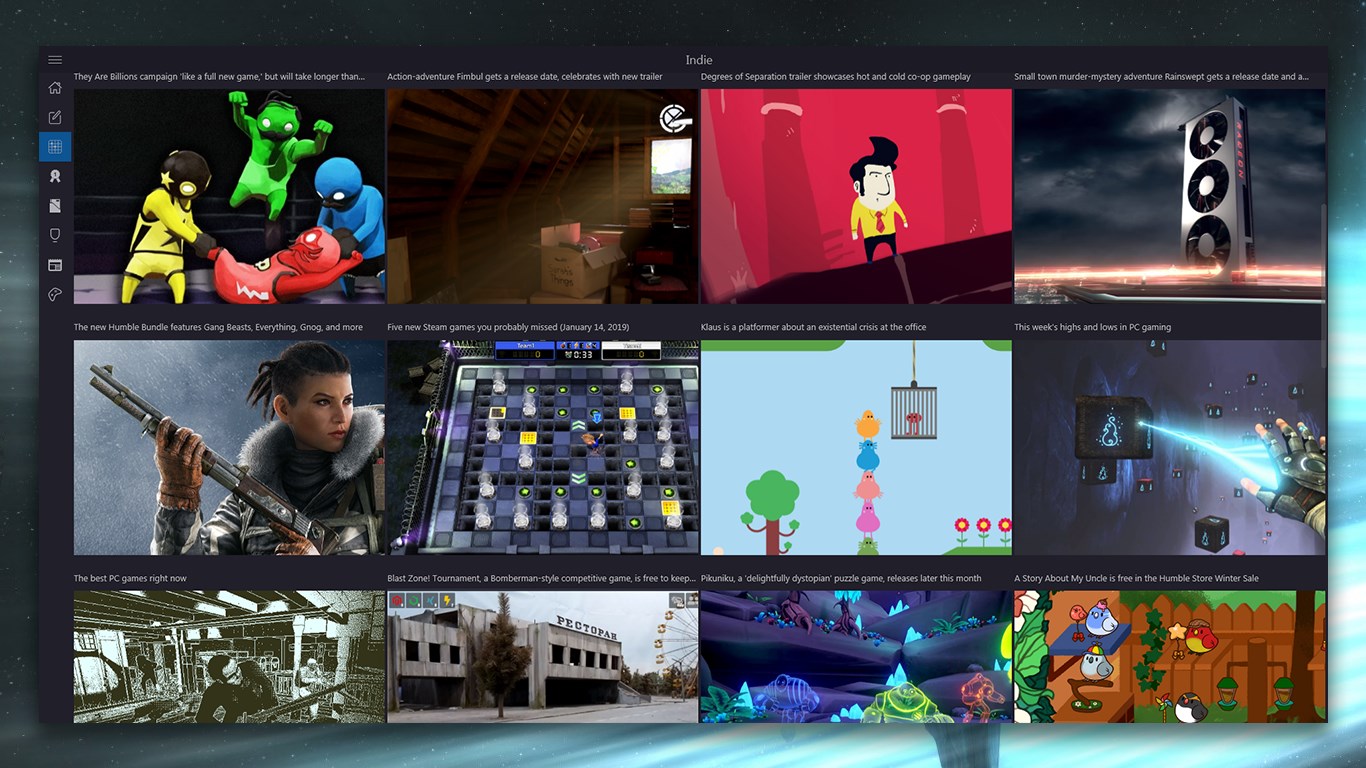
Task: Open the yellow-suited man on red thumbnail
Action: [x=856, y=196]
